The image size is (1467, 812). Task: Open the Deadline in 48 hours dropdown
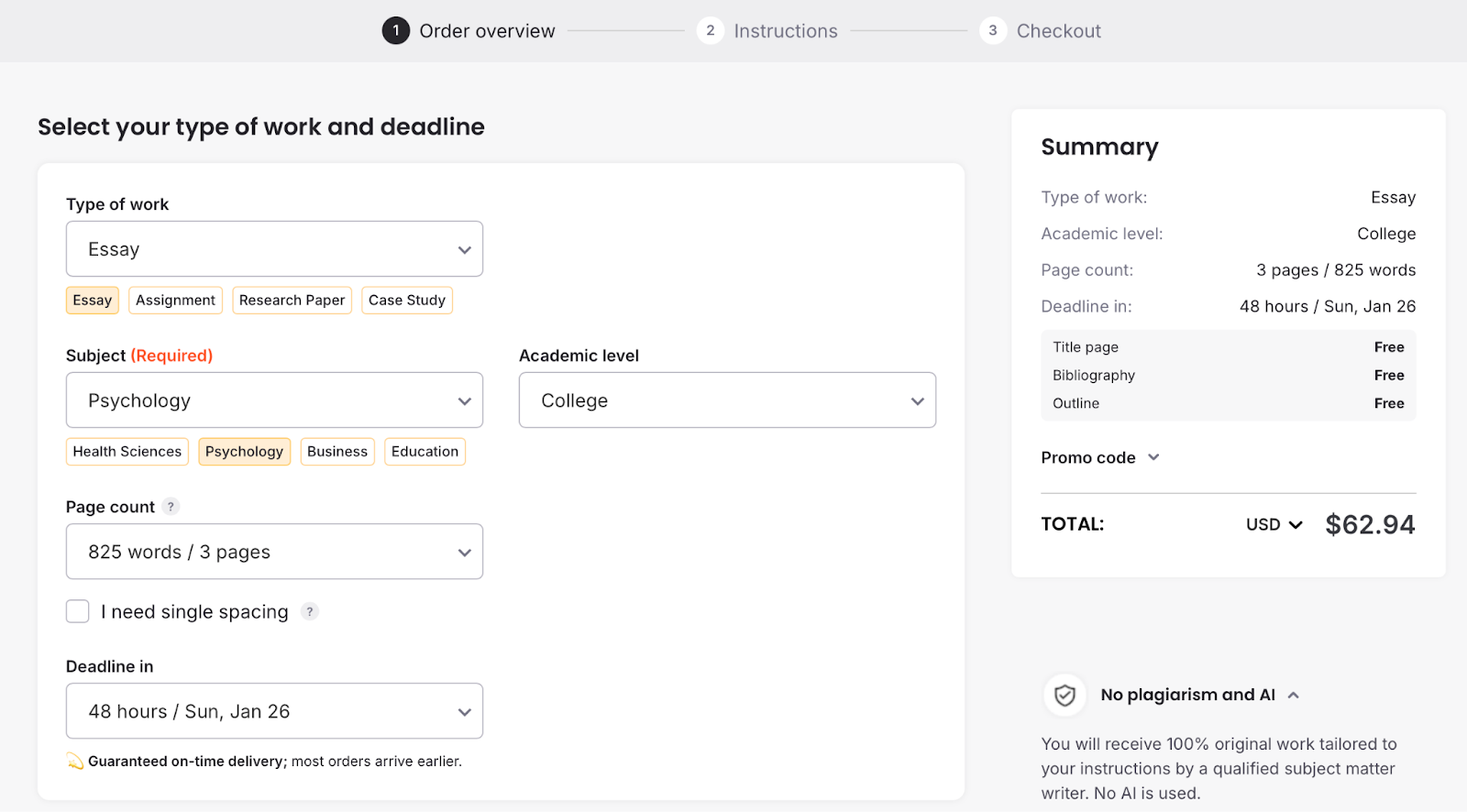[274, 711]
